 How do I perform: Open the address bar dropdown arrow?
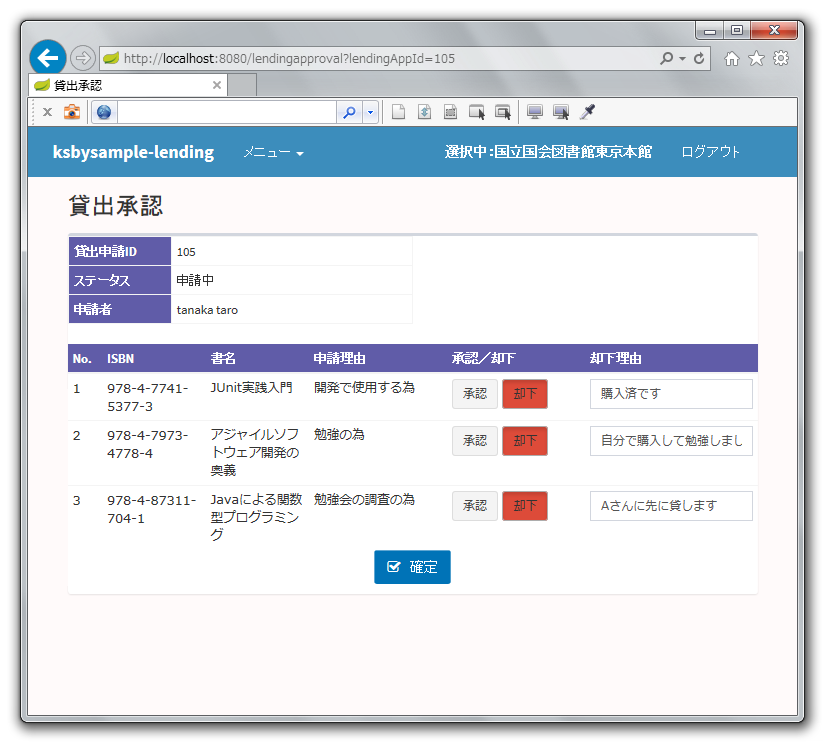click(682, 58)
